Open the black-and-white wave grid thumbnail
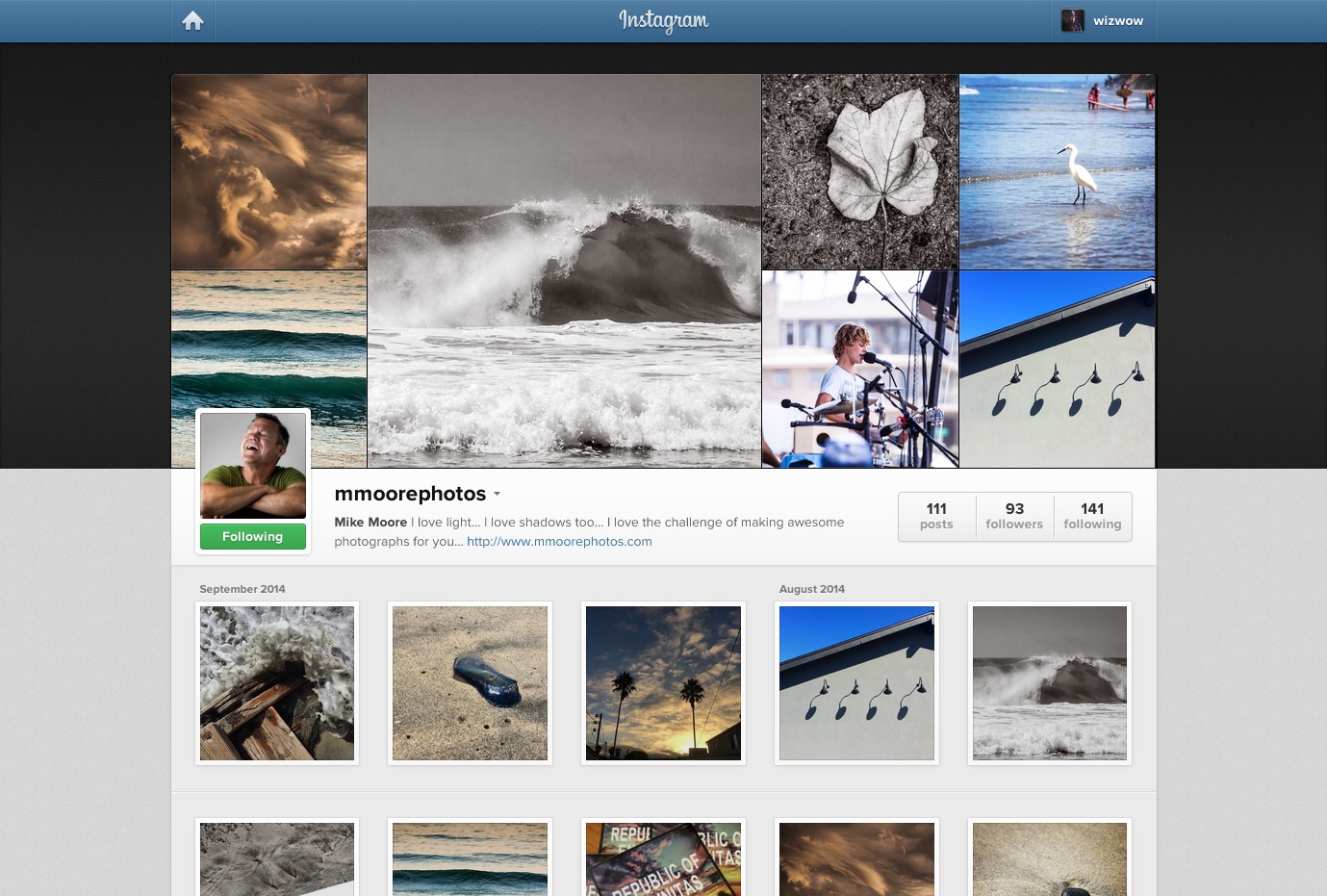Screen dimensions: 1327x896 (x=1050, y=683)
